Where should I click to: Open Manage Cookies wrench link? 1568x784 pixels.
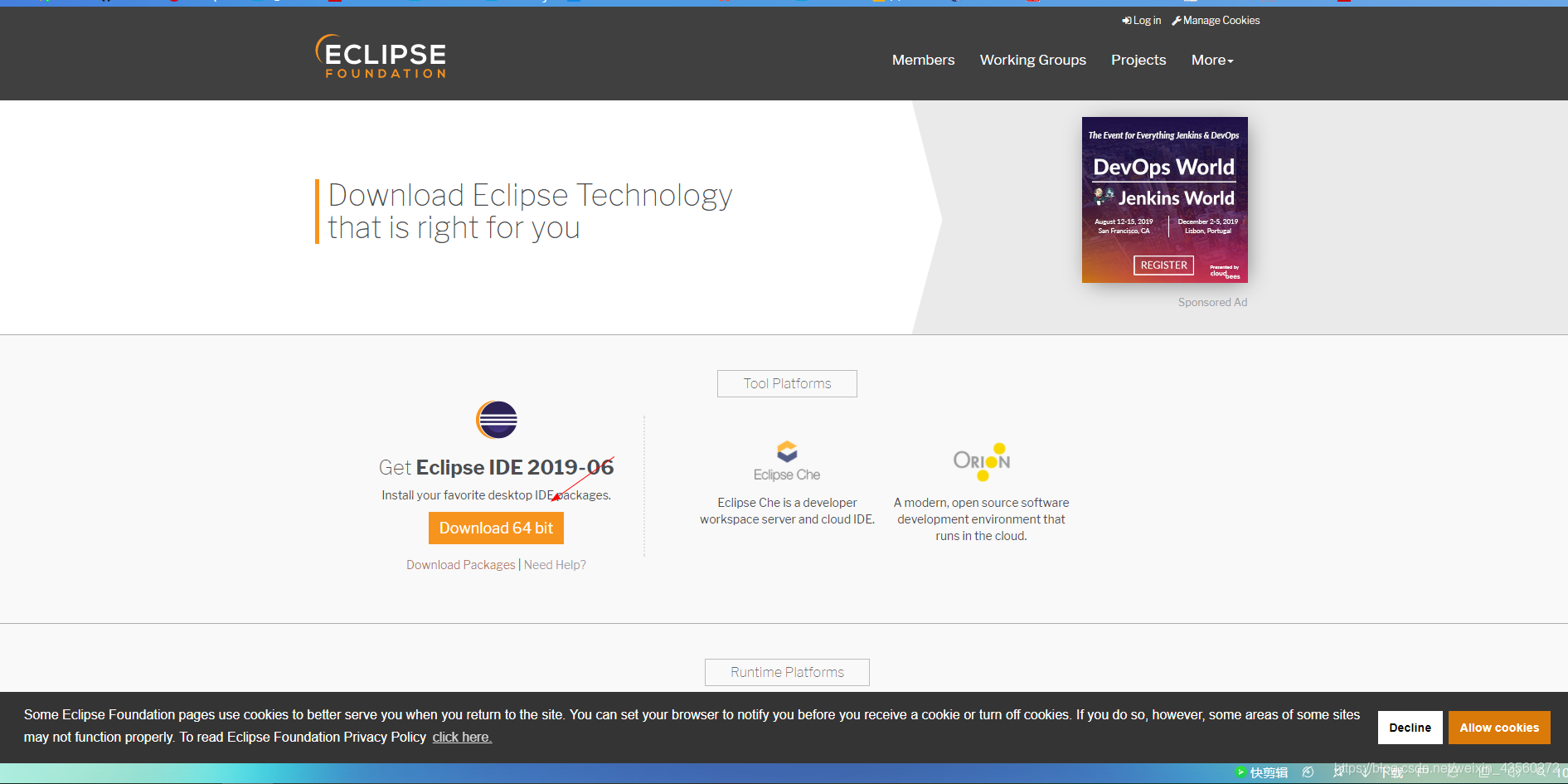[1216, 21]
